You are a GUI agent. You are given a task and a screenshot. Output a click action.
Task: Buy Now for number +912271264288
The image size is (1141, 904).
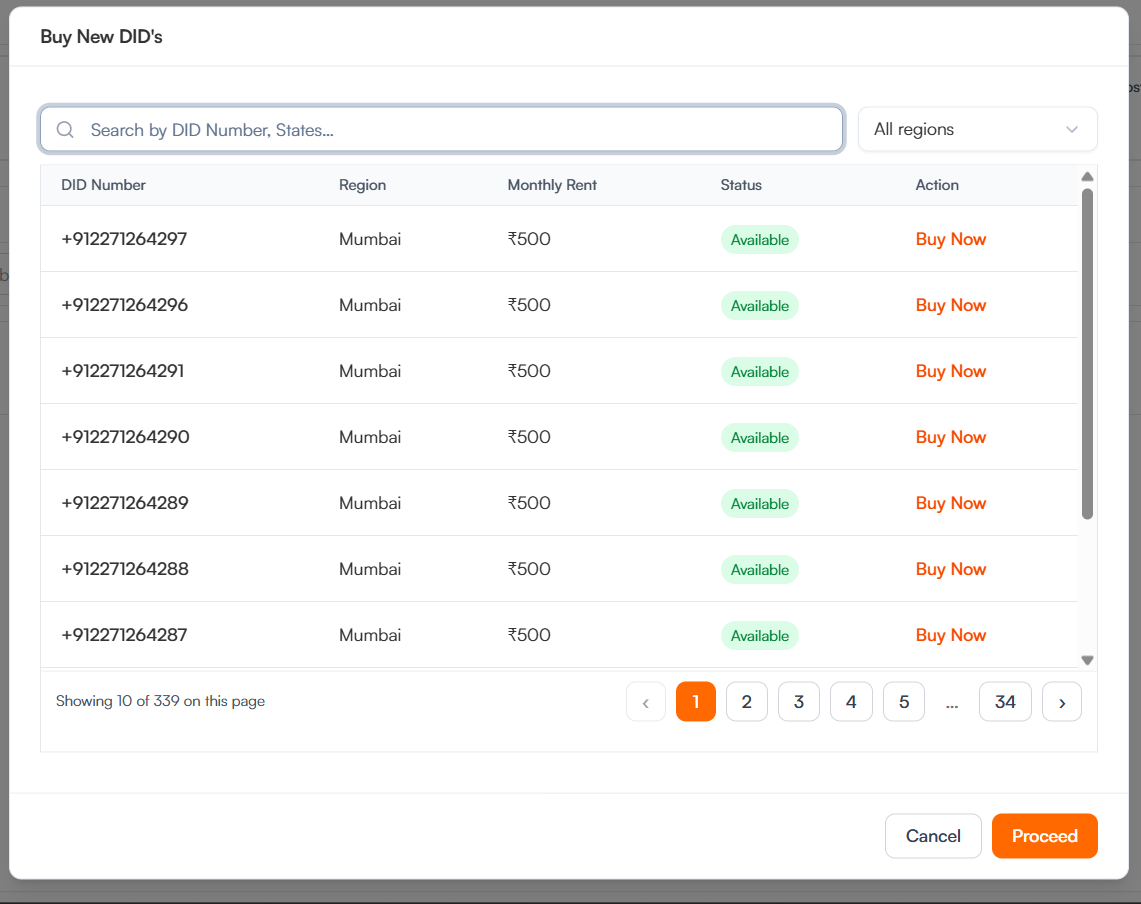[x=950, y=570]
